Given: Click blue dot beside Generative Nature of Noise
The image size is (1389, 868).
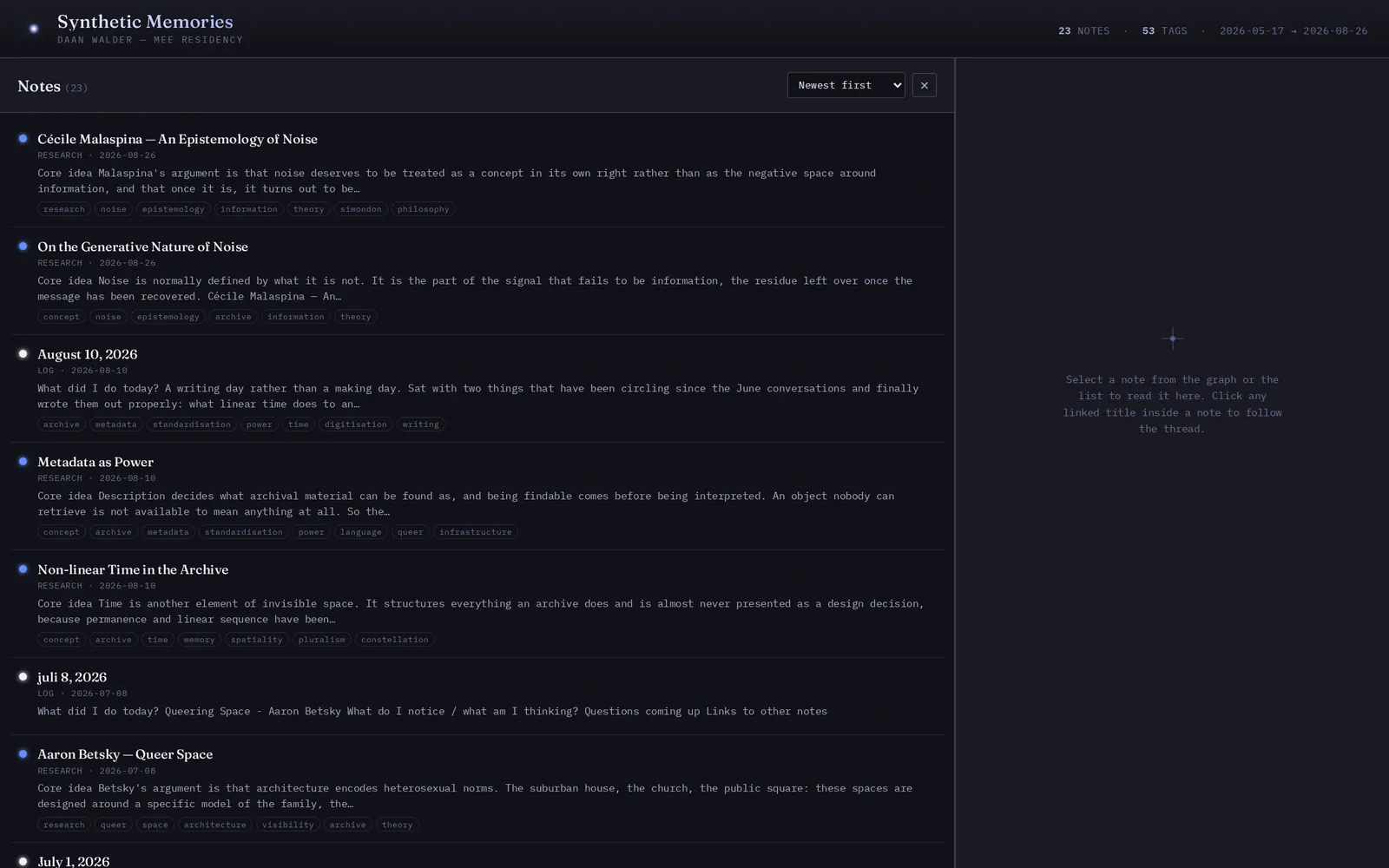Looking at the screenshot, I should tap(23, 246).
